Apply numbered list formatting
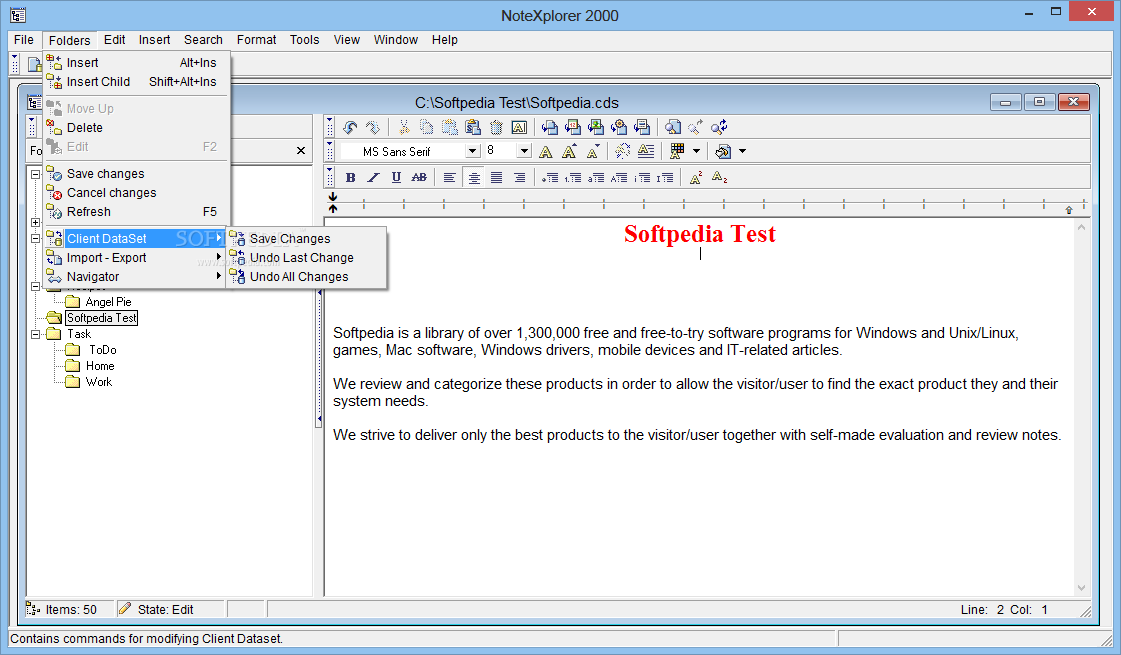 tap(573, 177)
